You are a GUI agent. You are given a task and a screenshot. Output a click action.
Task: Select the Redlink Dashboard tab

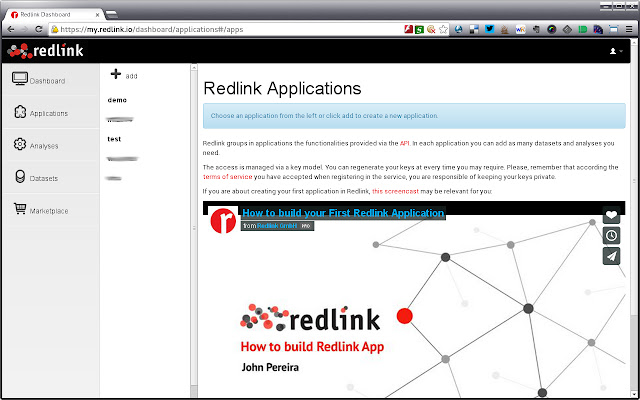54,15
